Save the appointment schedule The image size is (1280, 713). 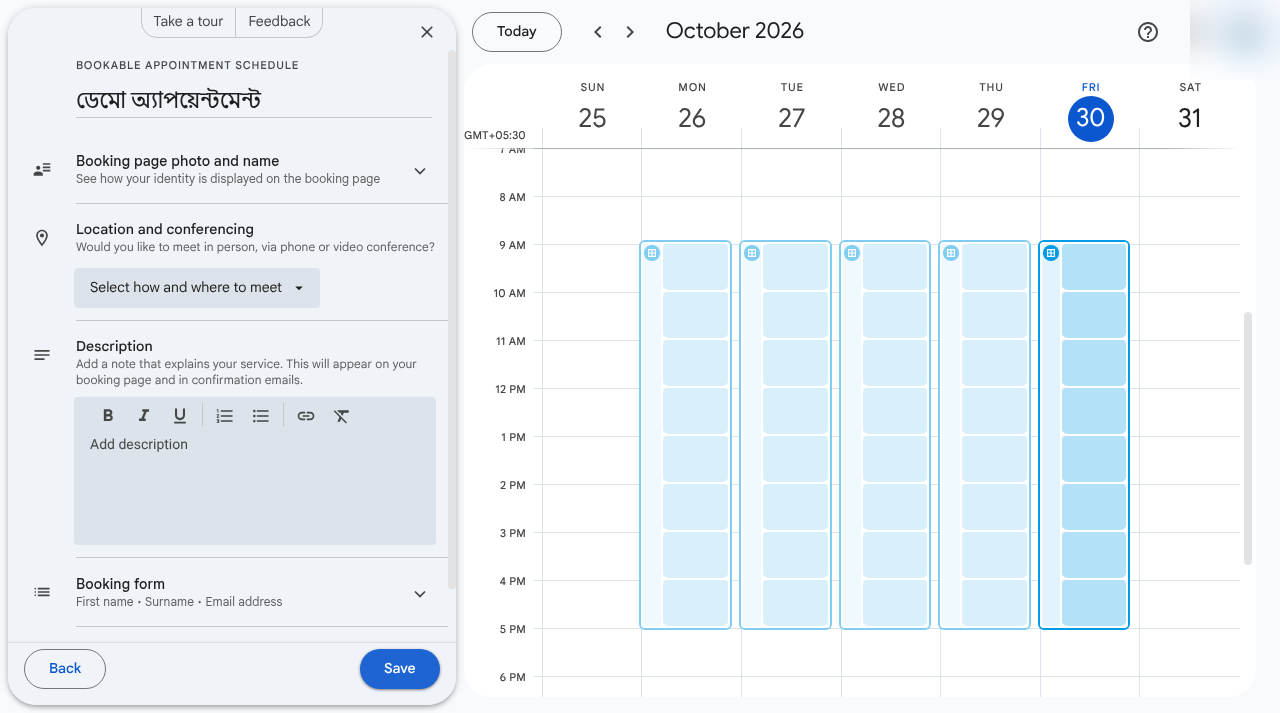point(399,669)
